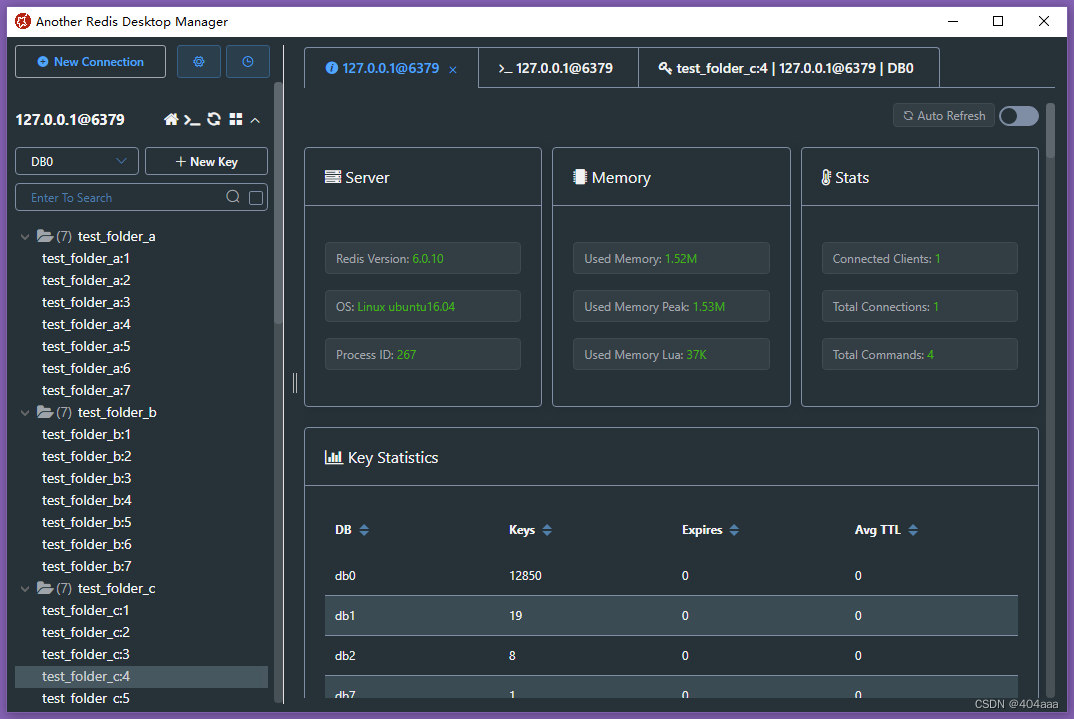Open the settings gear button
1074x719 pixels.
point(199,62)
